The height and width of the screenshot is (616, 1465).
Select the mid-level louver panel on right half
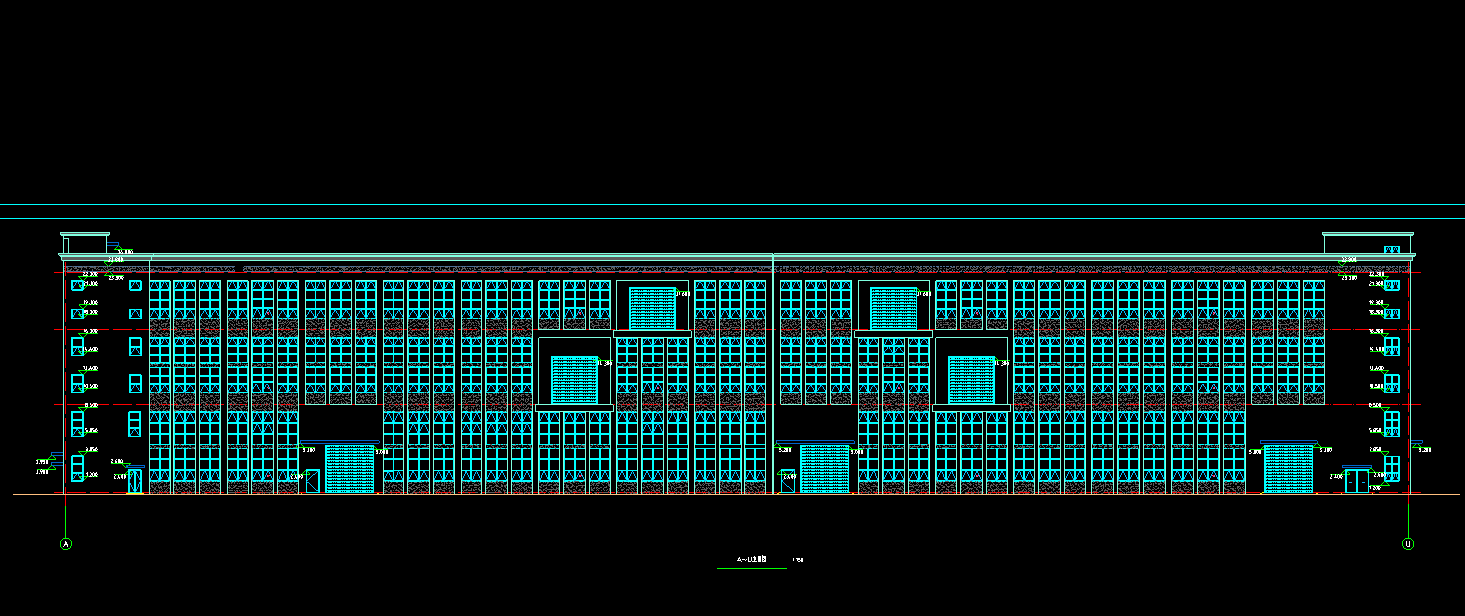(x=971, y=380)
